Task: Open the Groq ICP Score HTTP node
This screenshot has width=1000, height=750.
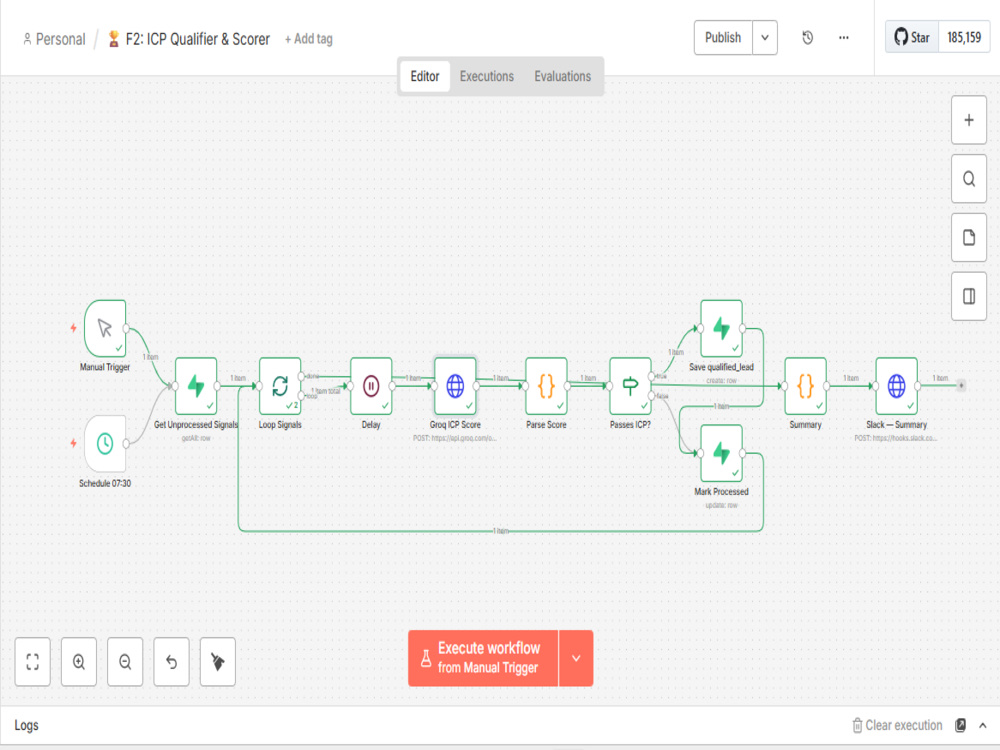Action: pos(455,386)
